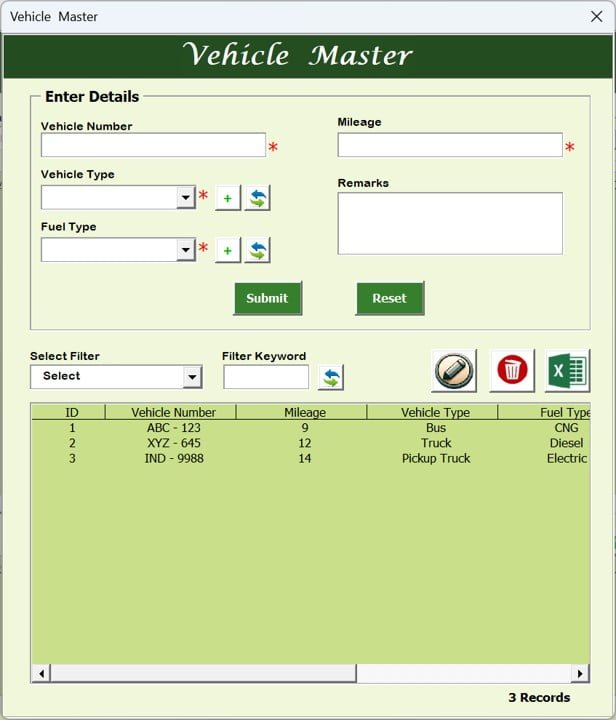Select record ABC - 123
The image size is (616, 720).
point(174,428)
